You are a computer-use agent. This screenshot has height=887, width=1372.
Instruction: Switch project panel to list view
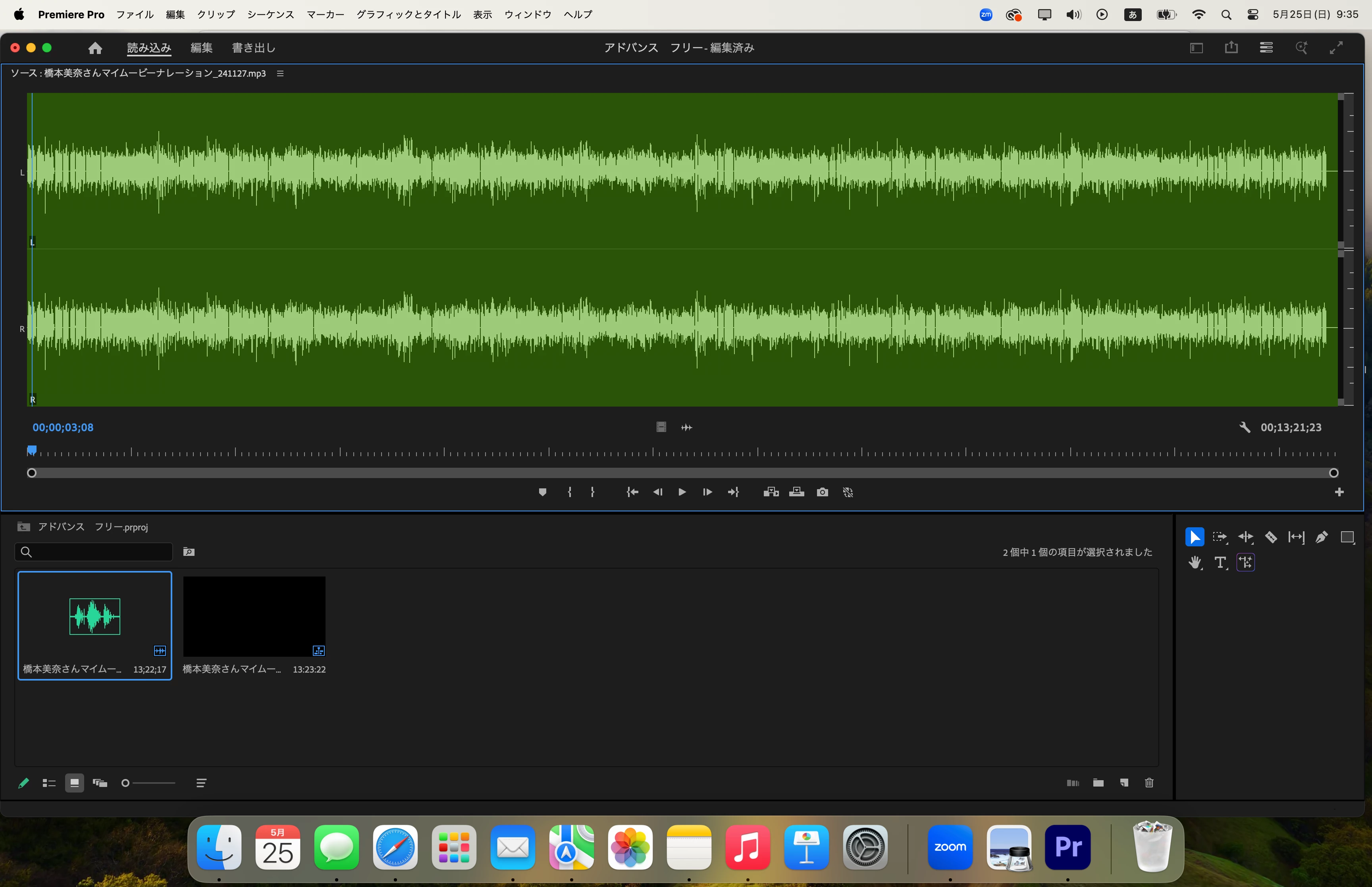[49, 783]
